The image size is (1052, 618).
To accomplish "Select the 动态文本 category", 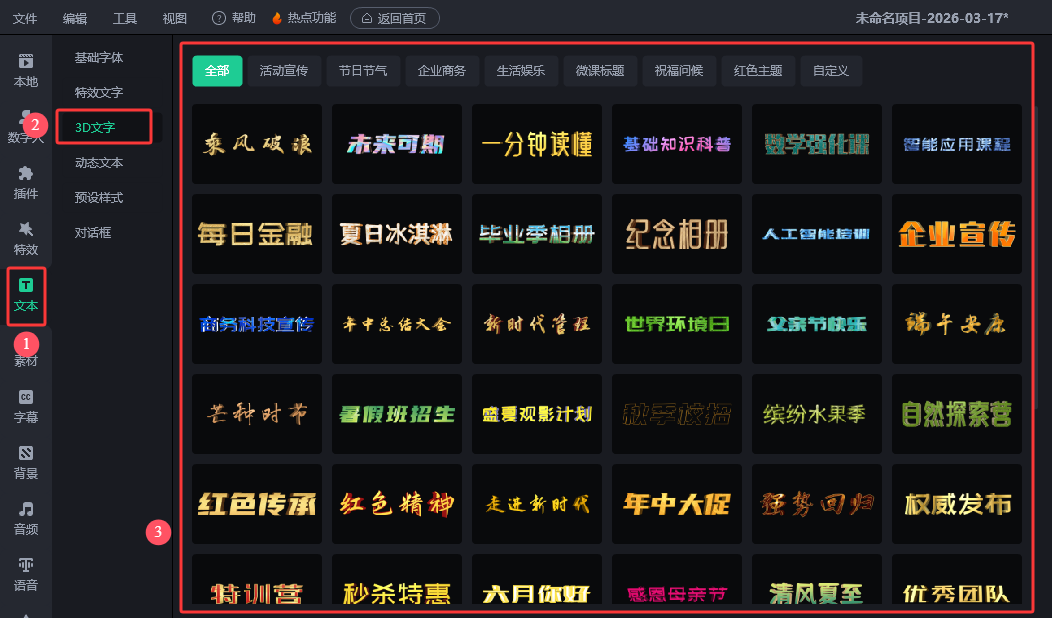I will [x=99, y=162].
